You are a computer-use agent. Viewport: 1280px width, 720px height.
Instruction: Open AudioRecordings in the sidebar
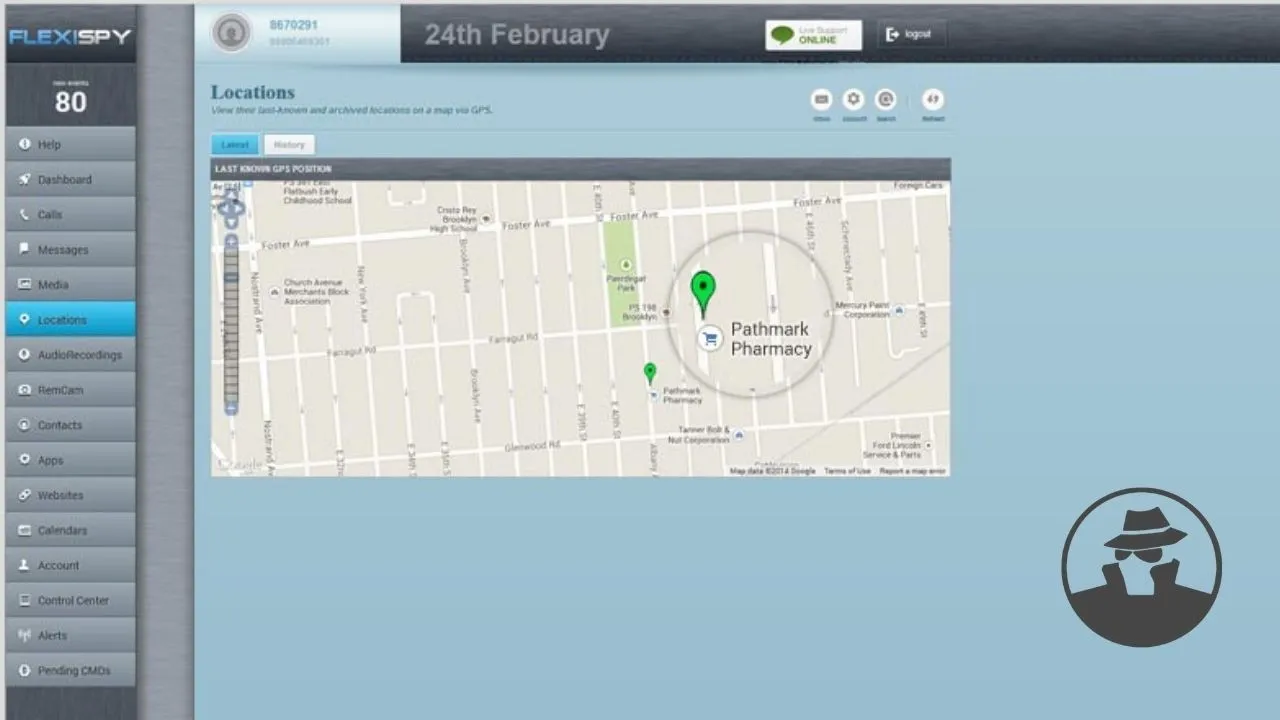coord(70,354)
